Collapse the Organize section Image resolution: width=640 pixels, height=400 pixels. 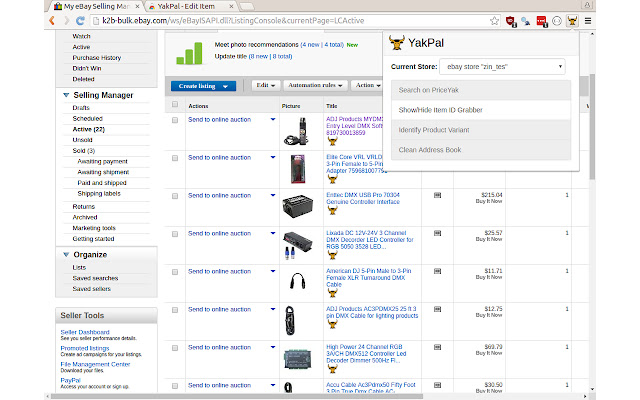tap(66, 255)
